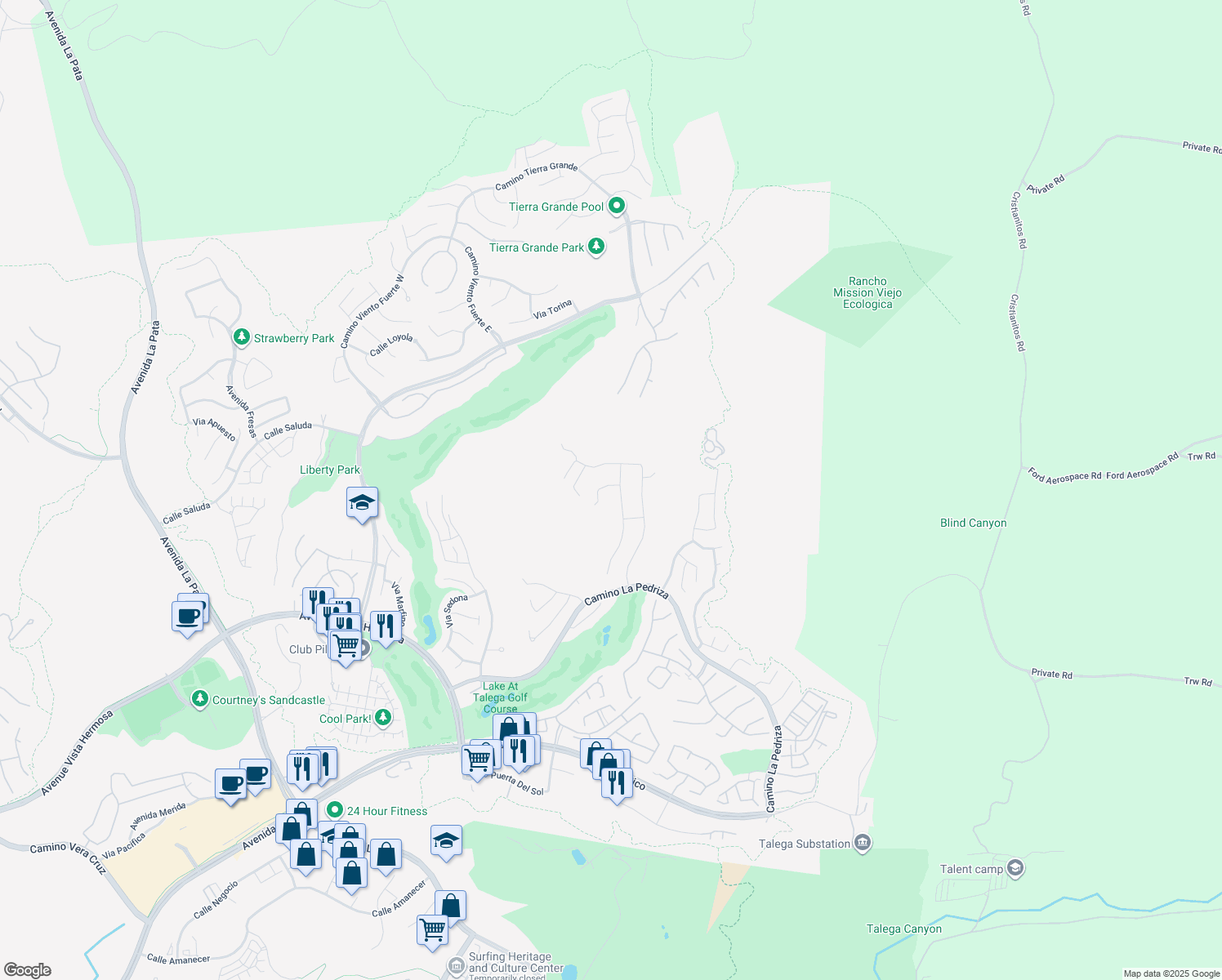Select the Camino Viento Fuerte W label
The image size is (1222, 980).
[372, 312]
